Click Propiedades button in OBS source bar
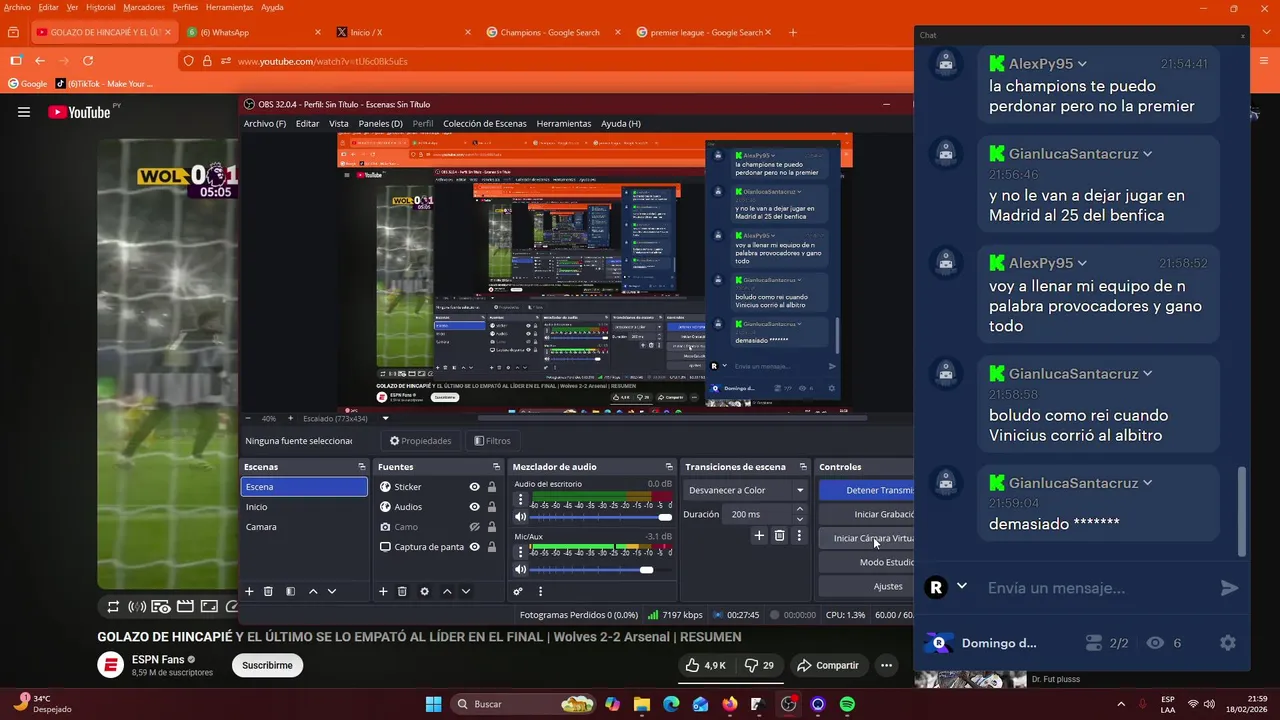The image size is (1280, 720). (420, 441)
